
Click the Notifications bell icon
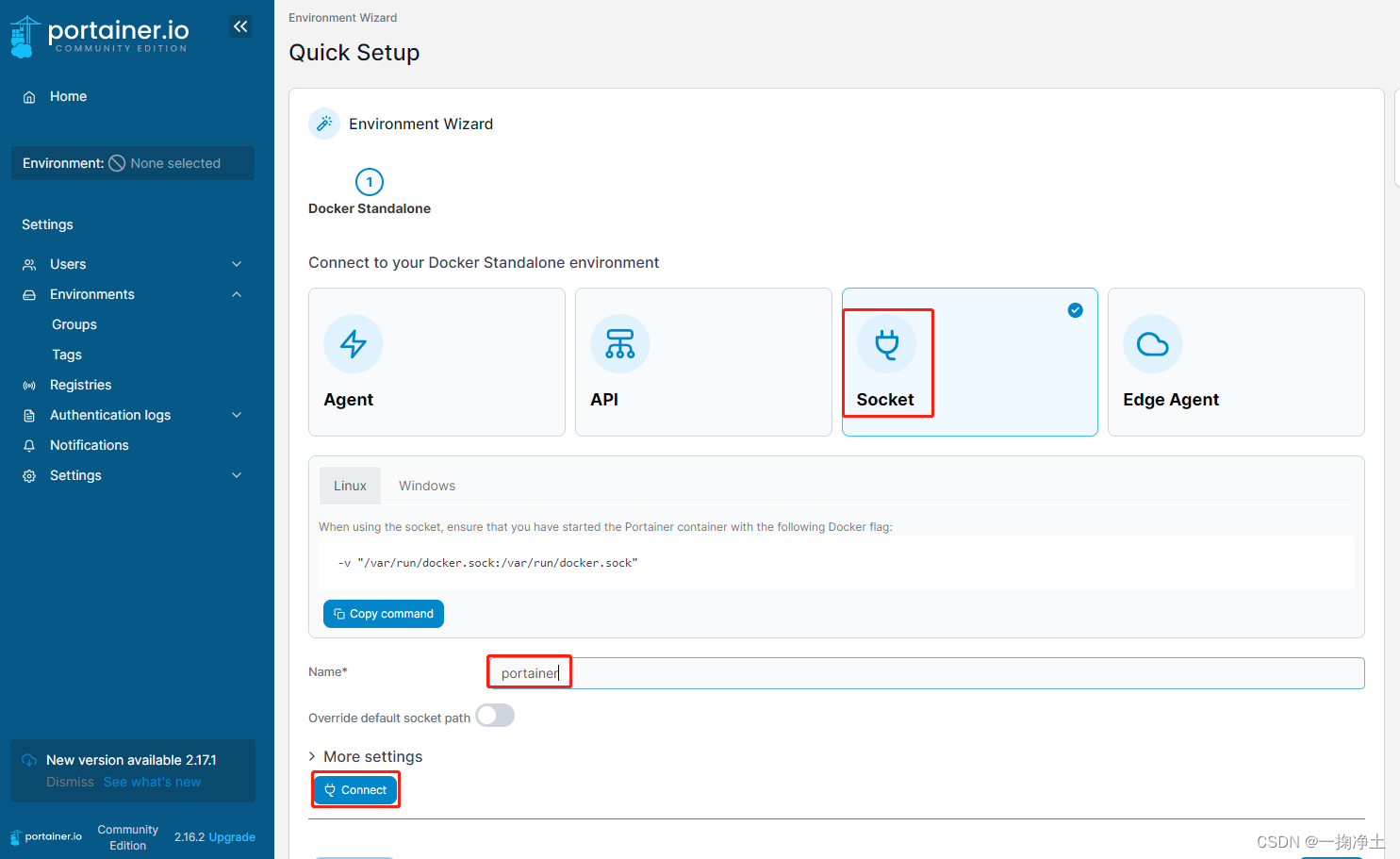pos(29,446)
